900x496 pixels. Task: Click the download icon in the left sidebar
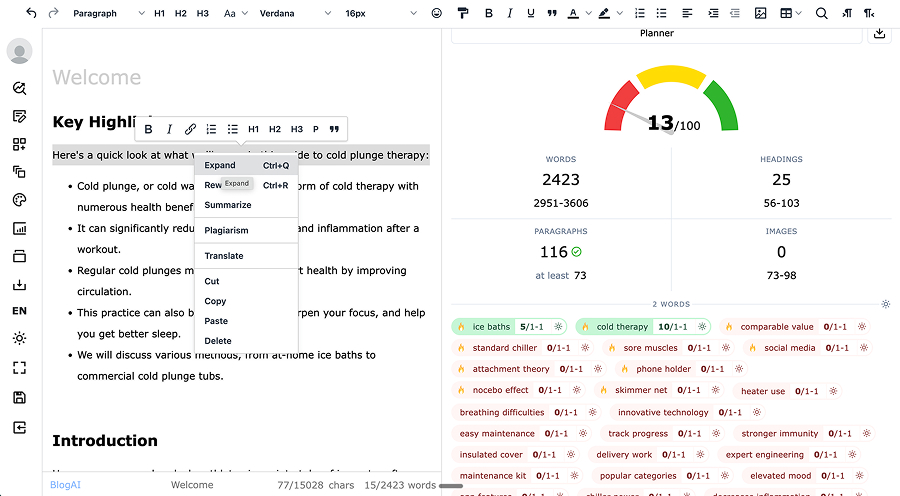[x=20, y=285]
